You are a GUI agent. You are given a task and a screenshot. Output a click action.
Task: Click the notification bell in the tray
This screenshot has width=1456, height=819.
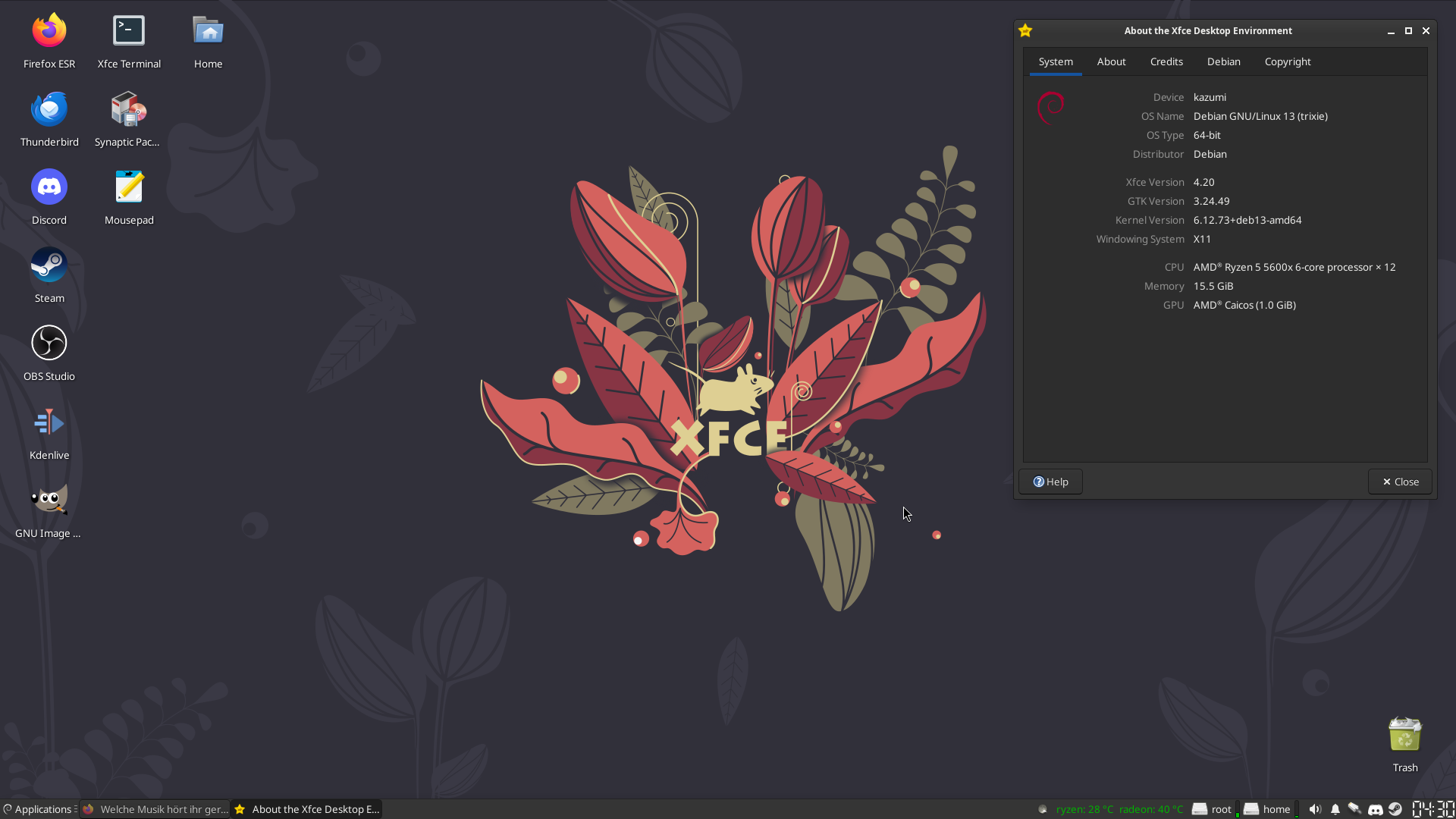pyautogui.click(x=1335, y=809)
